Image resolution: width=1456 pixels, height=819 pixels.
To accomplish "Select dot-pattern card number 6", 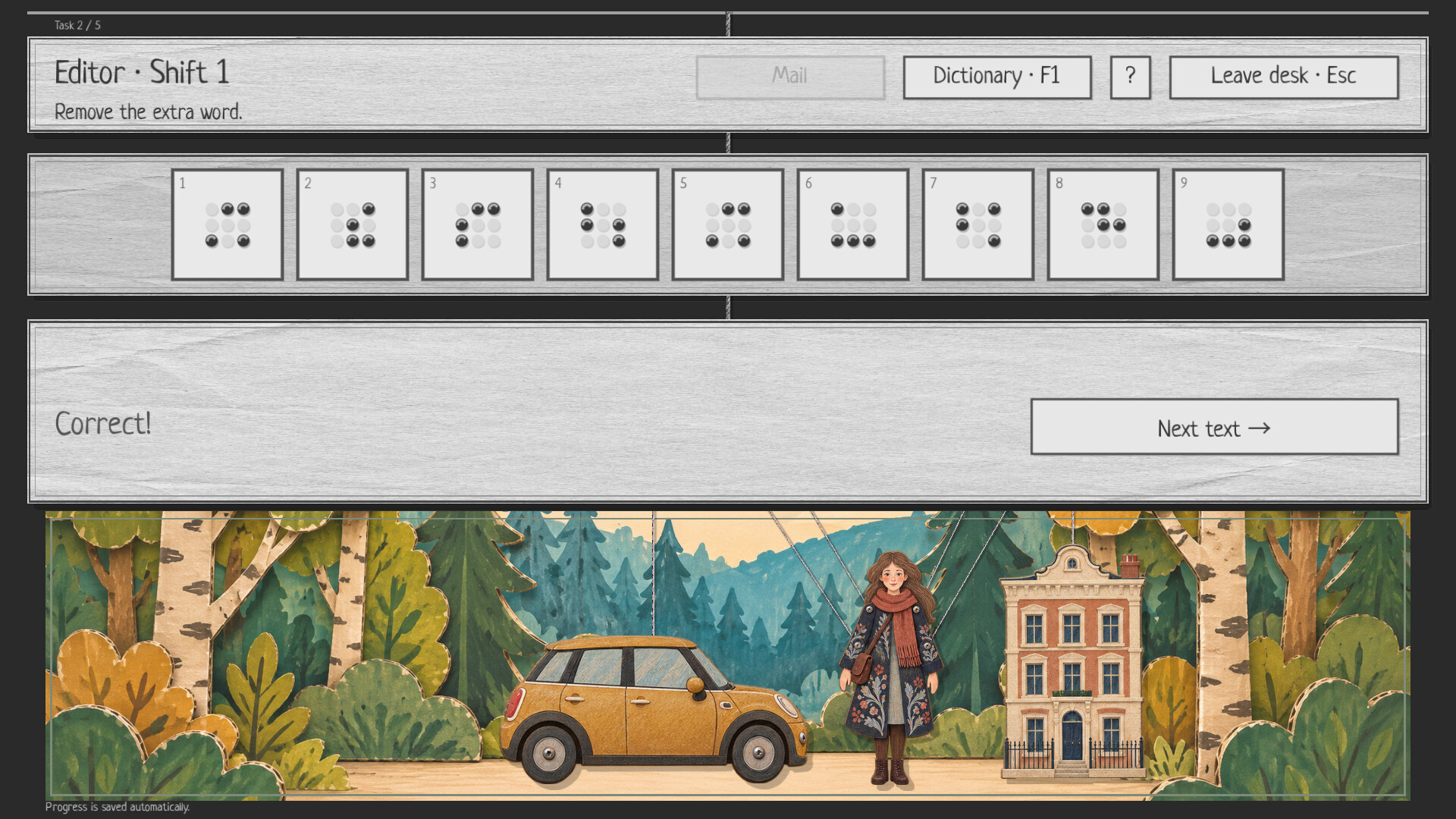I will click(853, 224).
